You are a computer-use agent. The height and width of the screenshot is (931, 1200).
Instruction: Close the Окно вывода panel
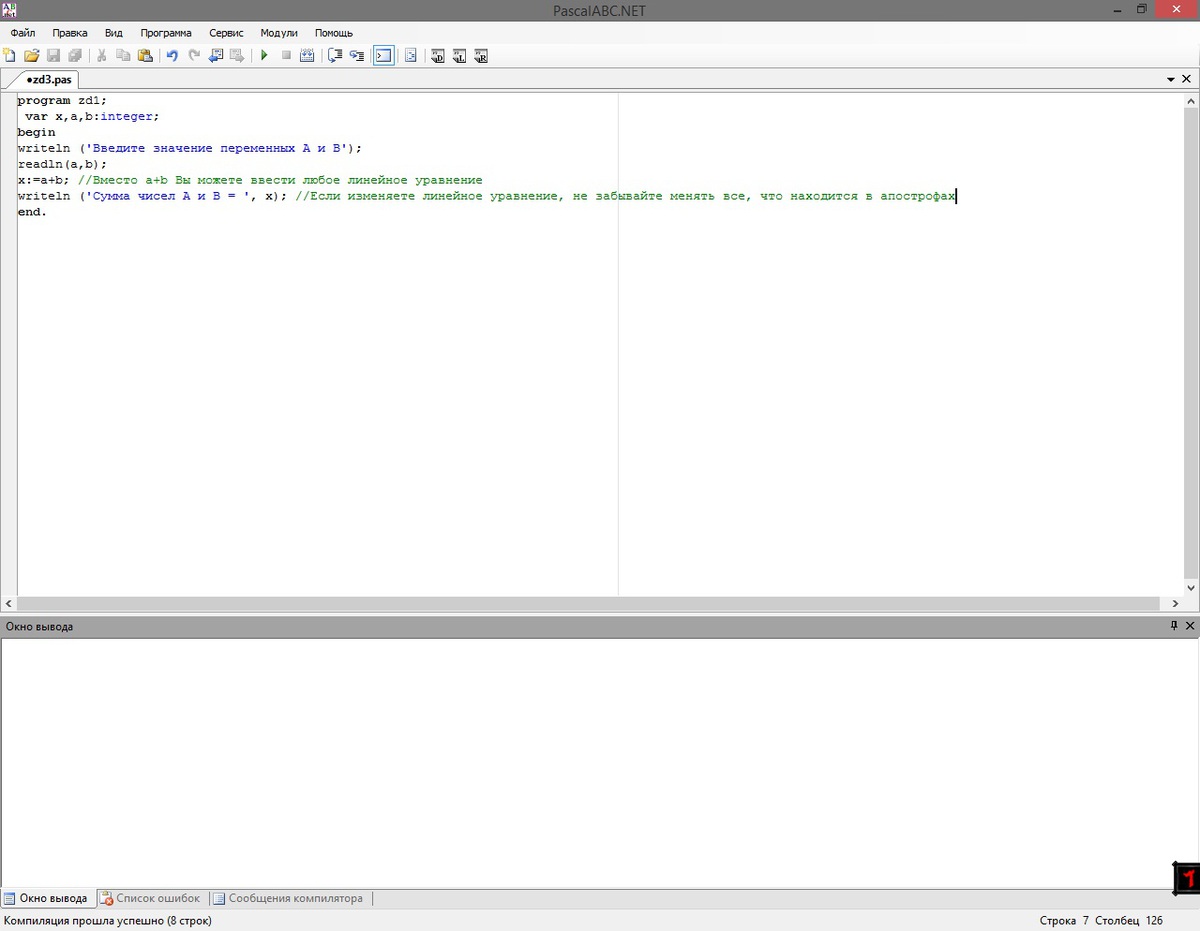click(x=1189, y=626)
